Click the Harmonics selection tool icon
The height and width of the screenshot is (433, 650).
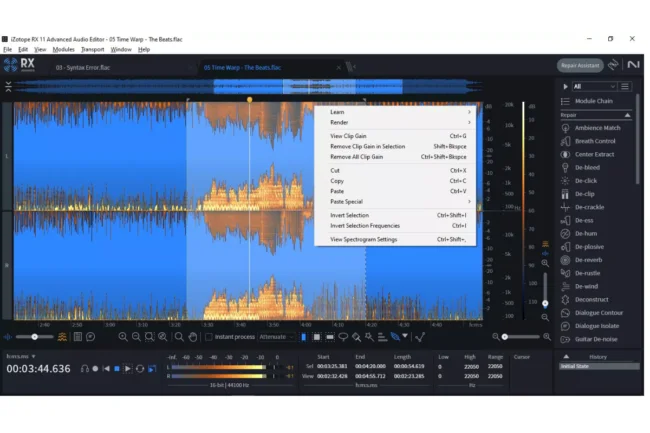382,337
